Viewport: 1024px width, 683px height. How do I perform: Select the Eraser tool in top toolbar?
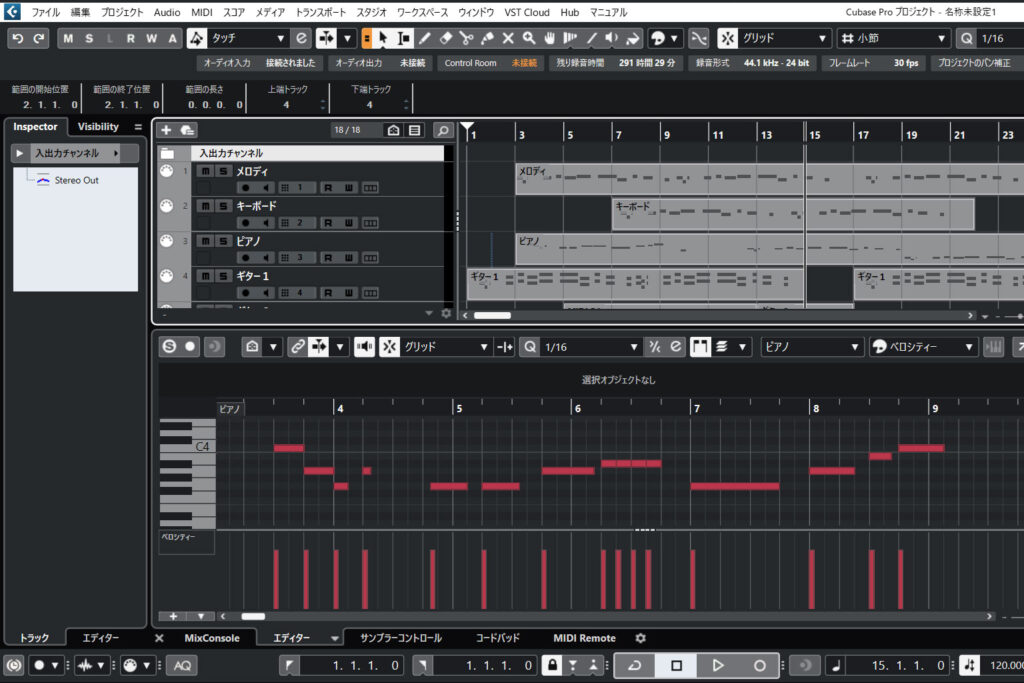click(445, 38)
